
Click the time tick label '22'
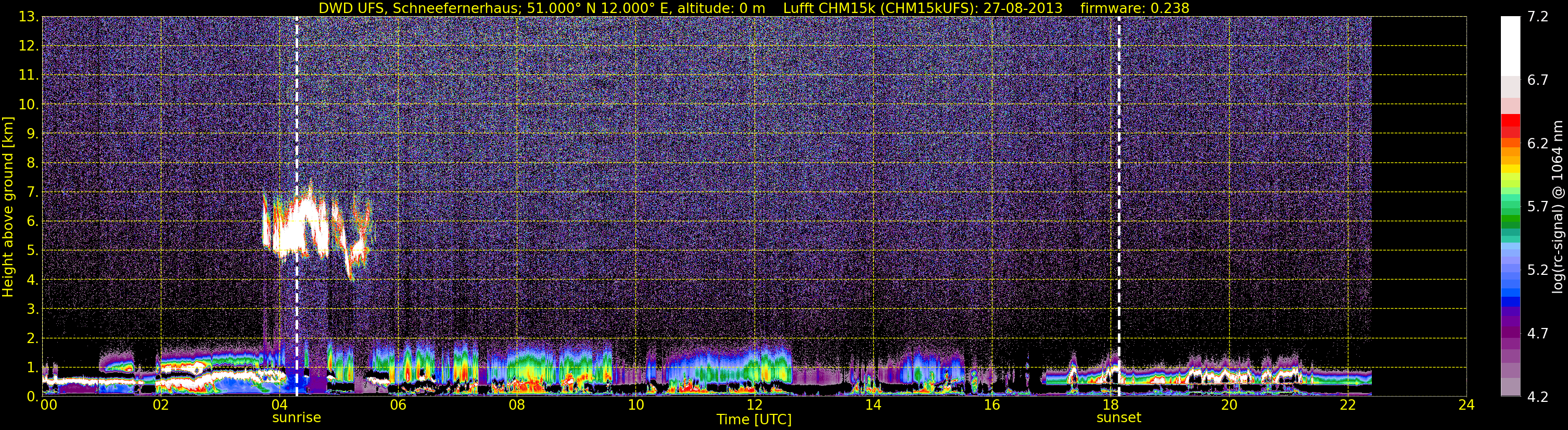tap(1348, 406)
